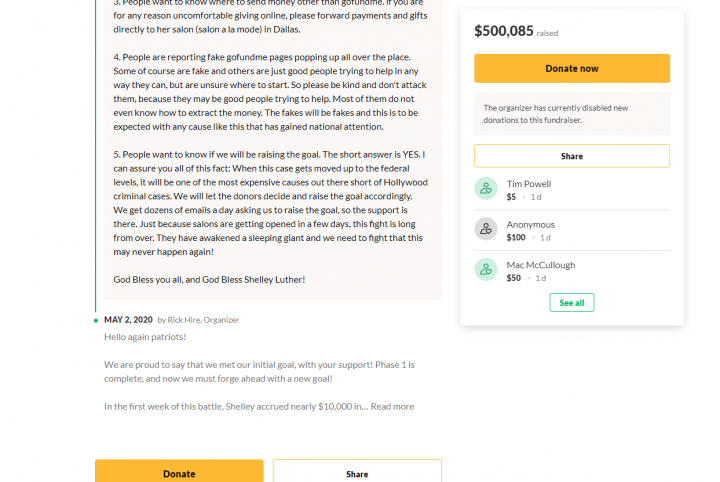Click the MAY 2, 2020 update date

128,319
